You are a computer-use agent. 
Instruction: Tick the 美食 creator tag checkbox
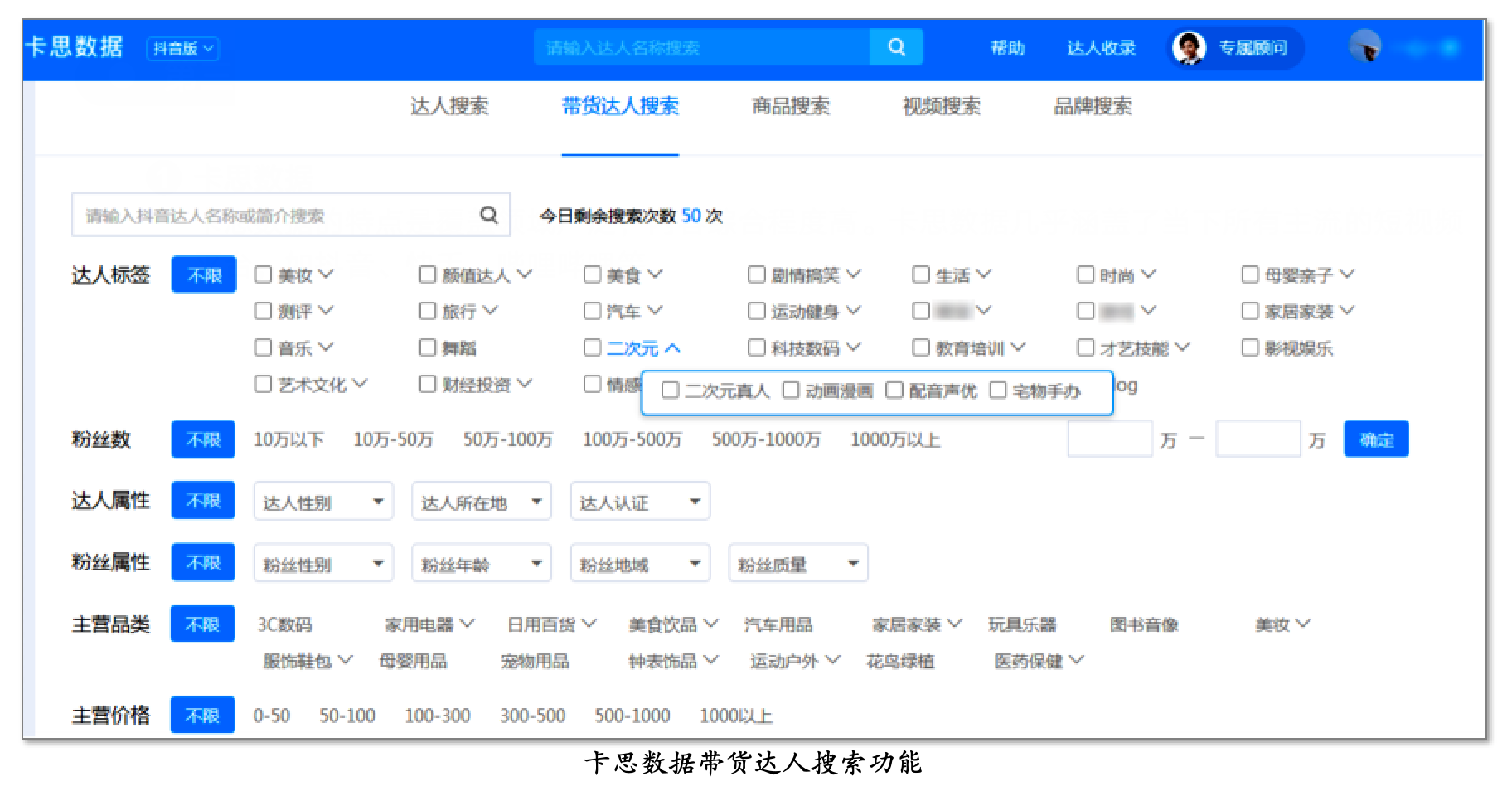pyautogui.click(x=592, y=274)
